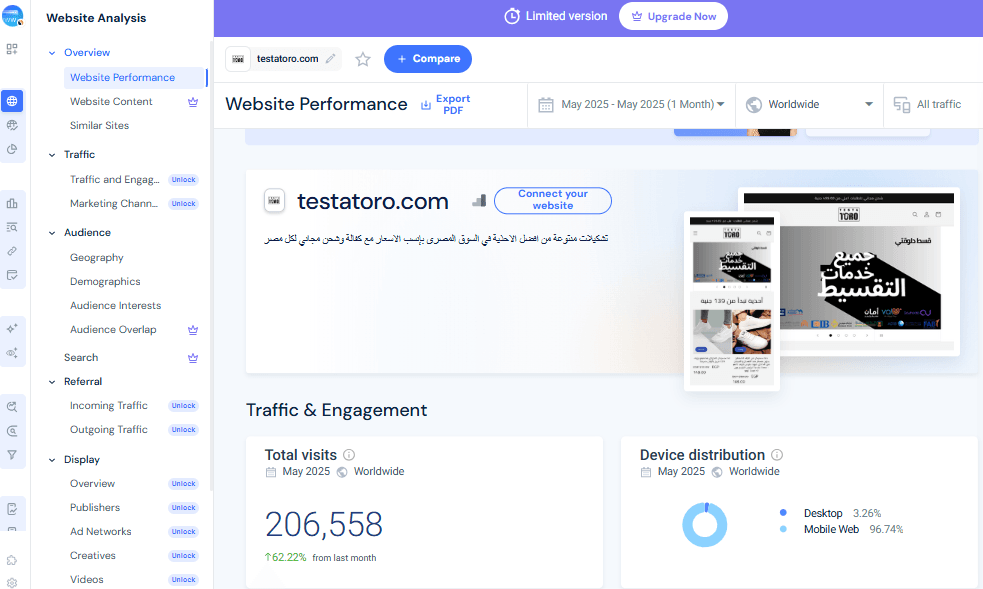Viewport: 983px width, 589px height.
Task: Open the chain link icon in left rail
Action: [x=12, y=251]
